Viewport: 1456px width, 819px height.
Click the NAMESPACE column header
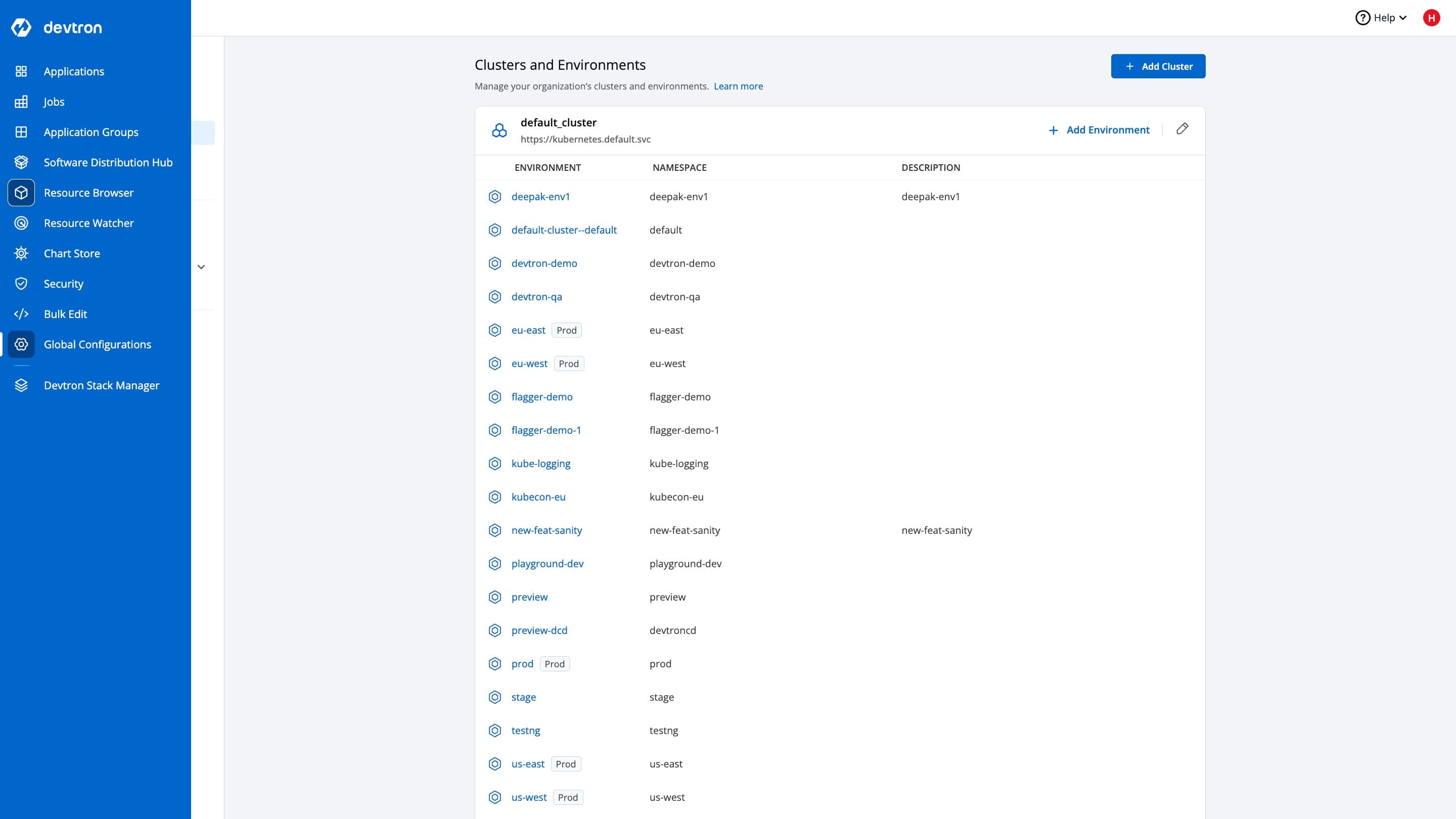coord(679,167)
